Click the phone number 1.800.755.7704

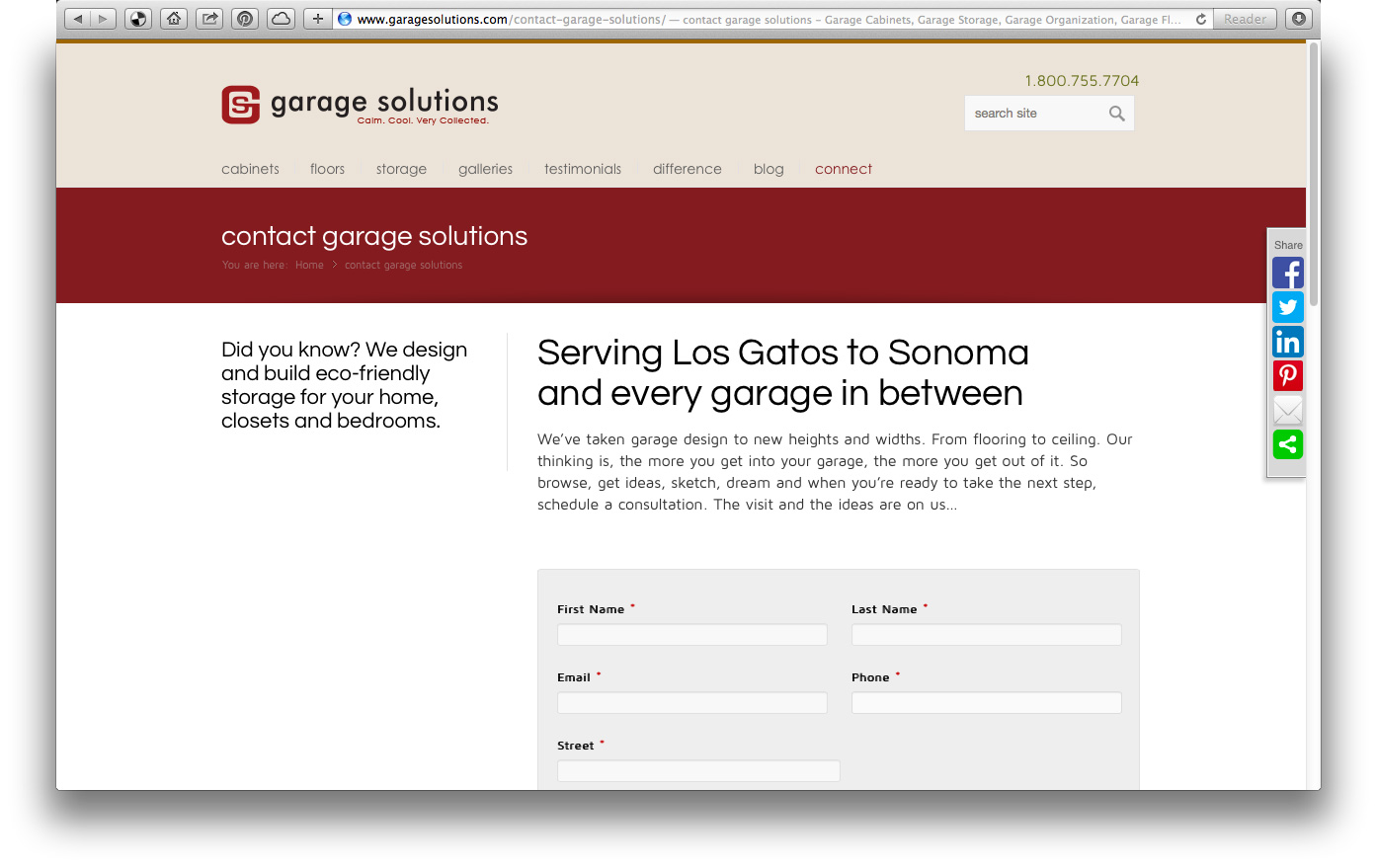pos(1082,81)
